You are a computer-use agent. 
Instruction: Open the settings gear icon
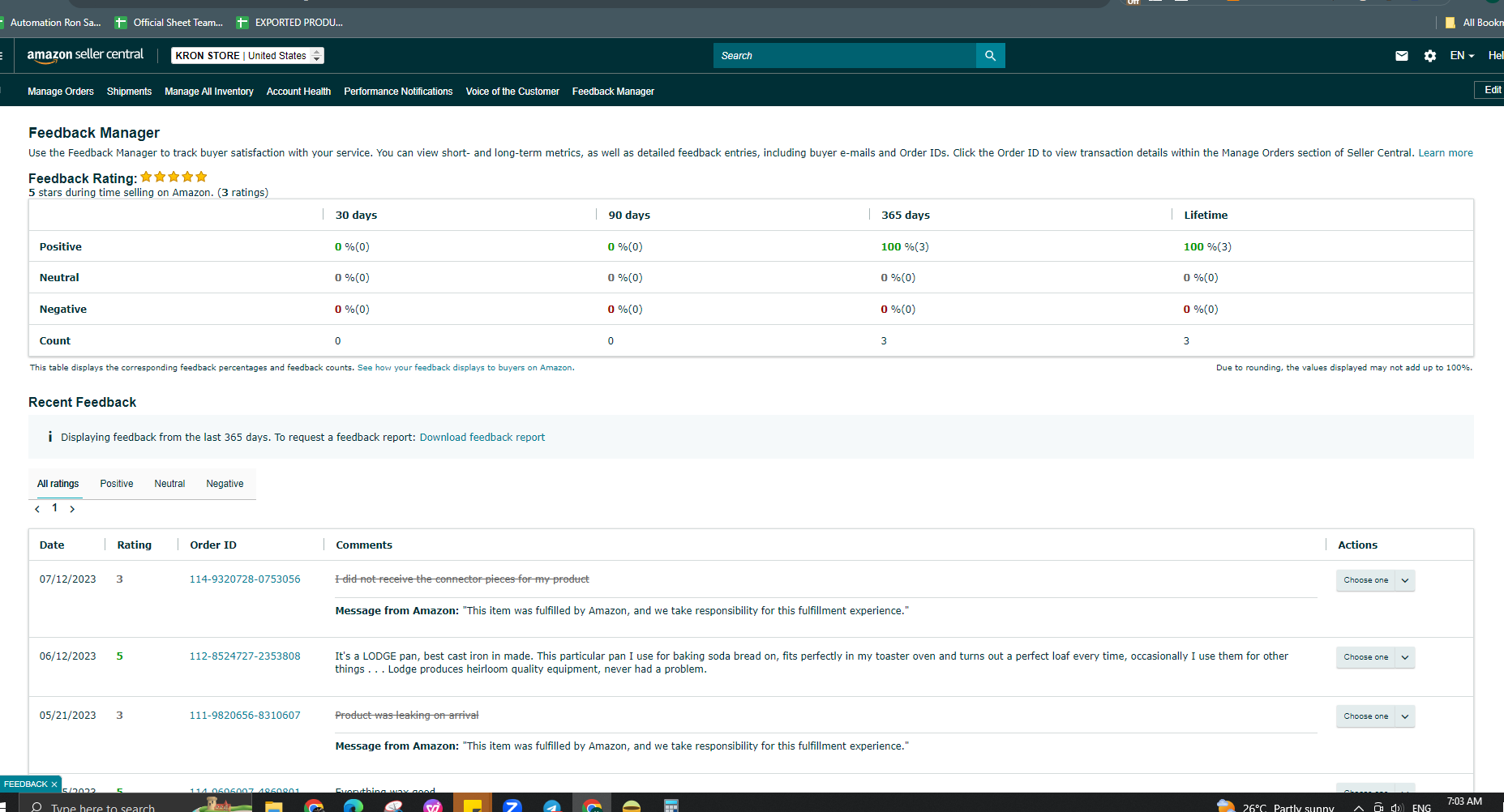tap(1430, 56)
